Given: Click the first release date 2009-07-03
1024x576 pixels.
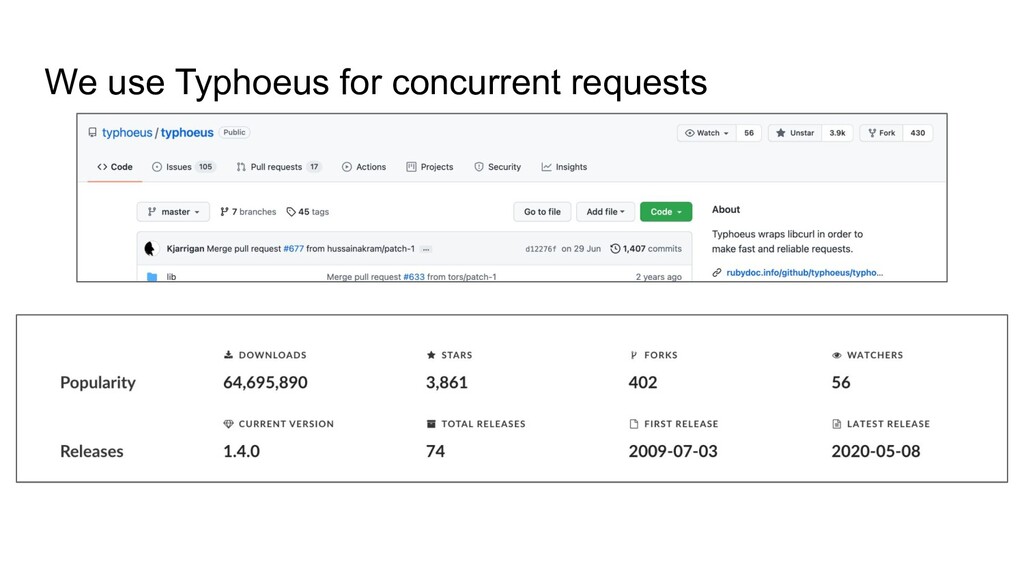Looking at the screenshot, I should point(673,451).
